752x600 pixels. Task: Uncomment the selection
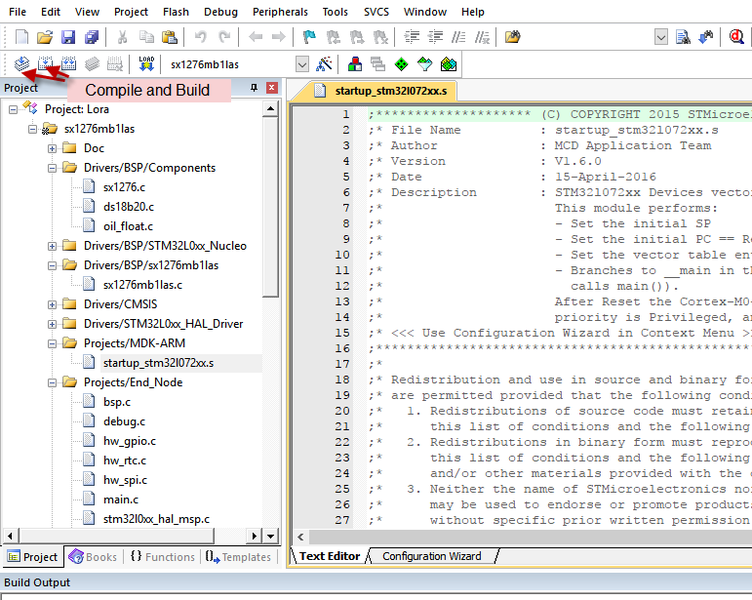coord(482,37)
